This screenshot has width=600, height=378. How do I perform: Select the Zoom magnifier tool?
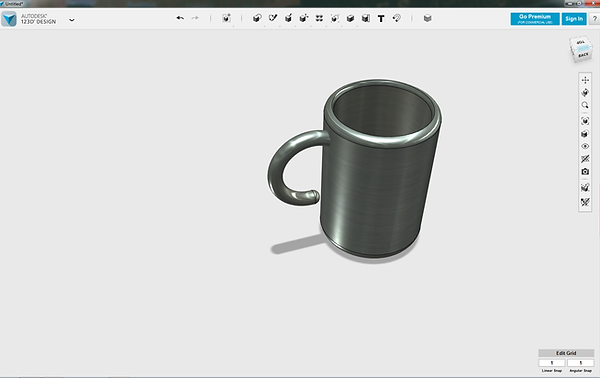click(585, 105)
